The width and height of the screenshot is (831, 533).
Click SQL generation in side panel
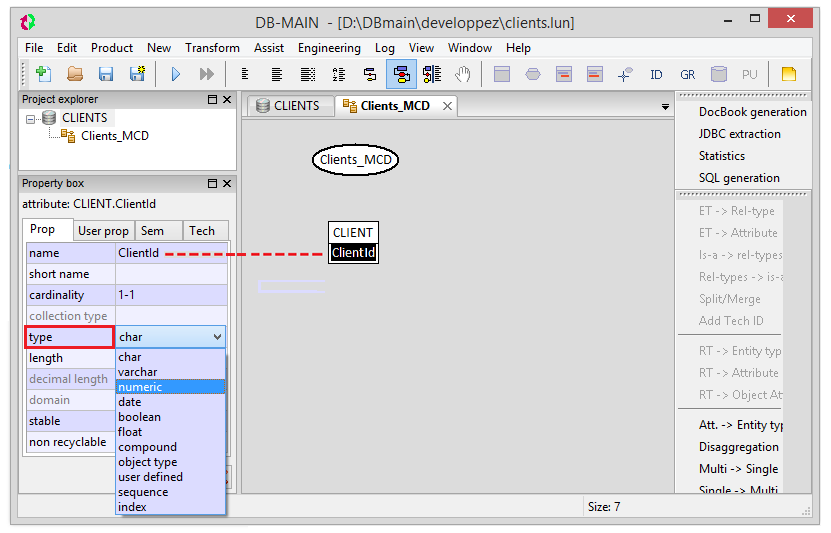[x=739, y=178]
